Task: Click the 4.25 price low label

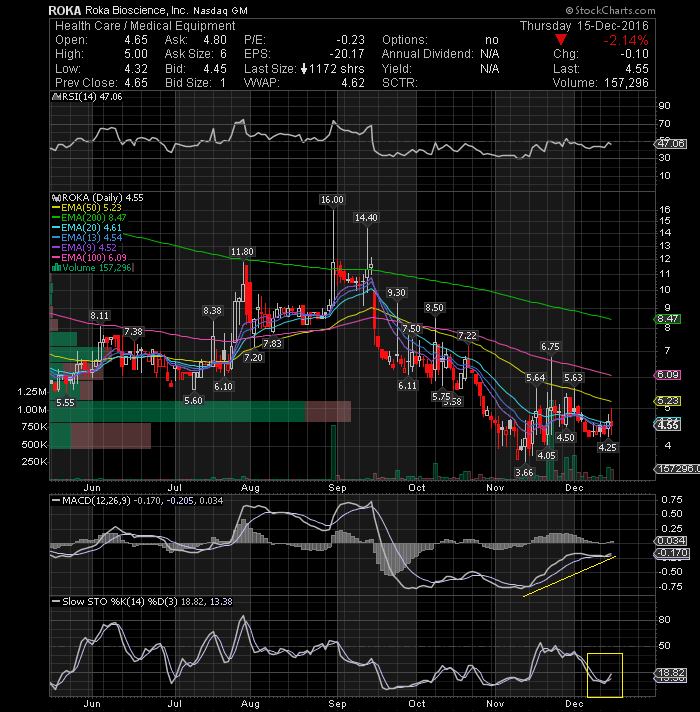Action: click(x=607, y=447)
